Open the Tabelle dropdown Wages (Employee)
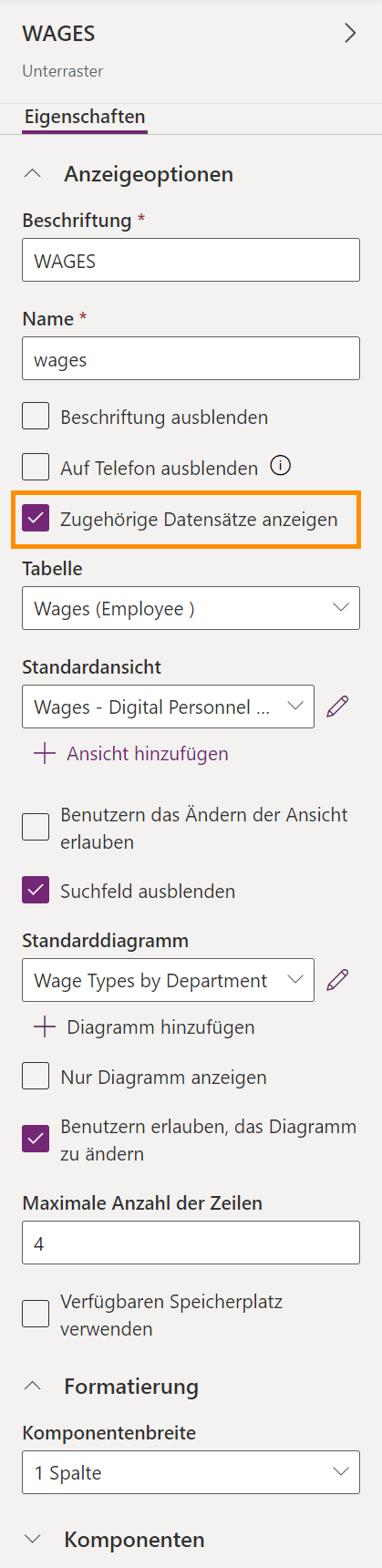The height and width of the screenshot is (1568, 382). point(191,608)
